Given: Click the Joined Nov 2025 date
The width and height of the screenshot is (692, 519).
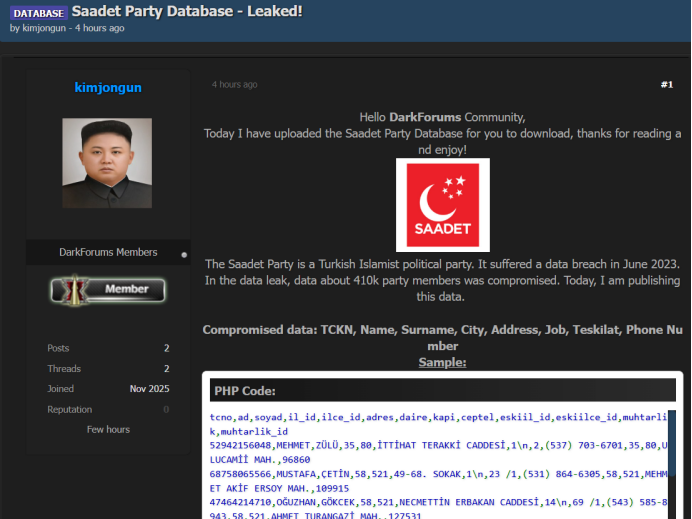Looking at the screenshot, I should 149,389.
